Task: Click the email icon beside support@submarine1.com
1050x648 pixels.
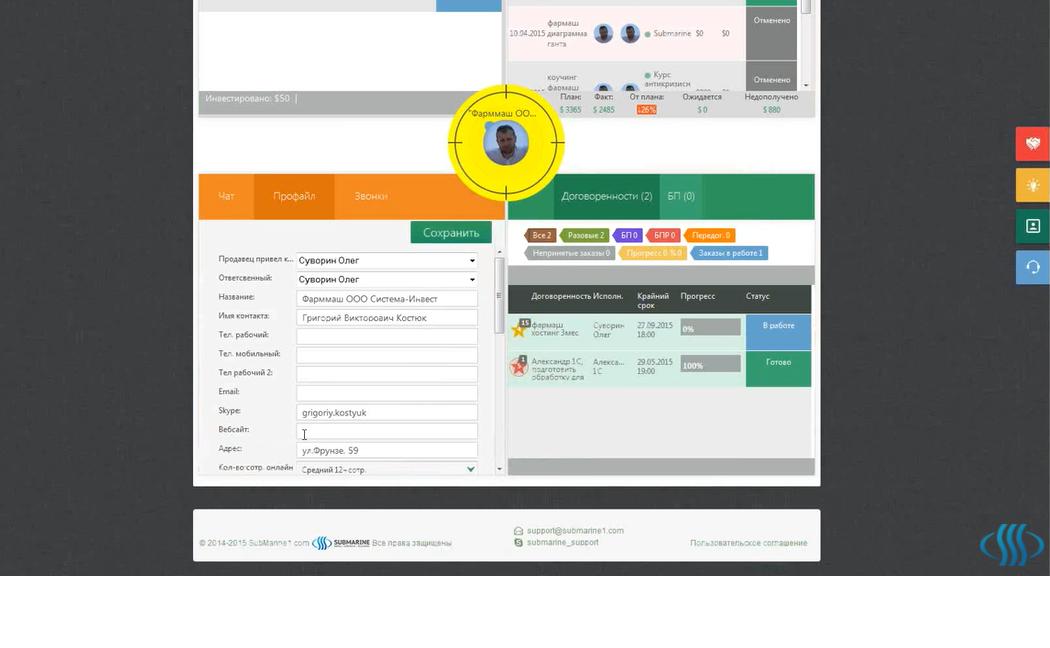Action: [518, 531]
